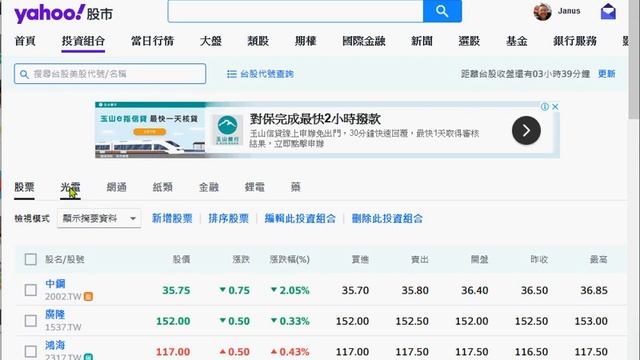Switch to 光電 portfolio tab
Screen dimensions: 640x360
pyautogui.click(x=70, y=187)
